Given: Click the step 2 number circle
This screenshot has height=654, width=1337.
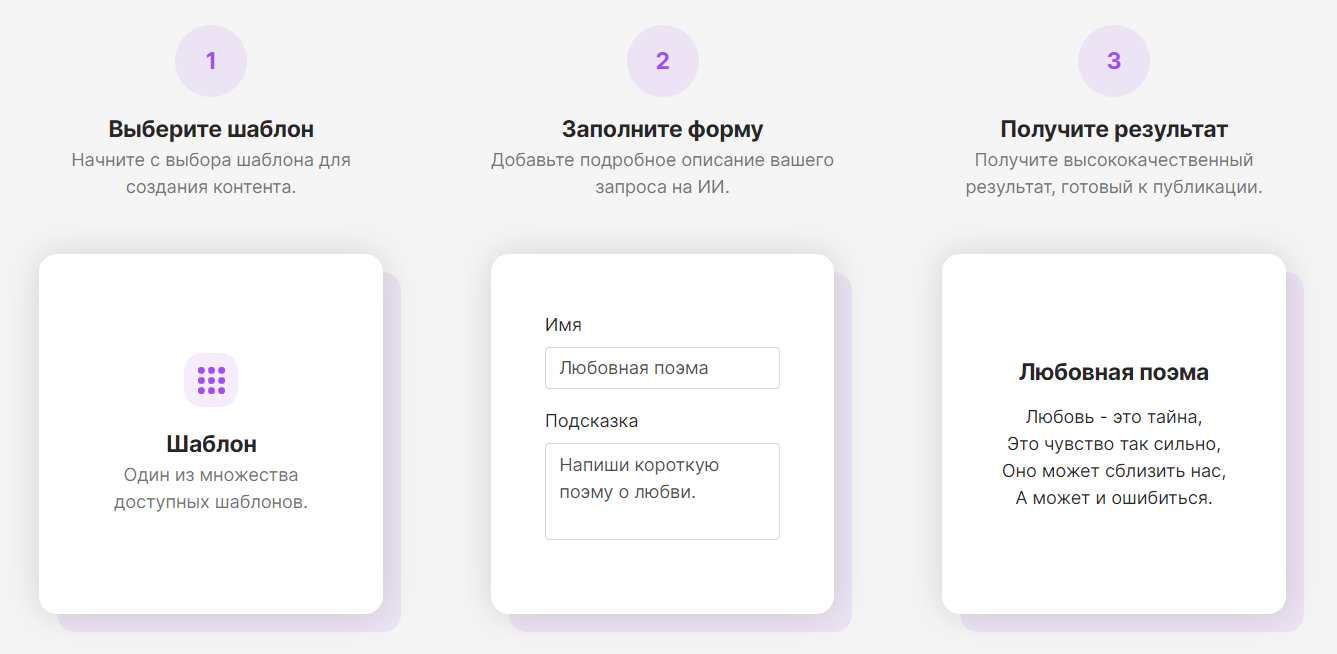Looking at the screenshot, I should 662,61.
